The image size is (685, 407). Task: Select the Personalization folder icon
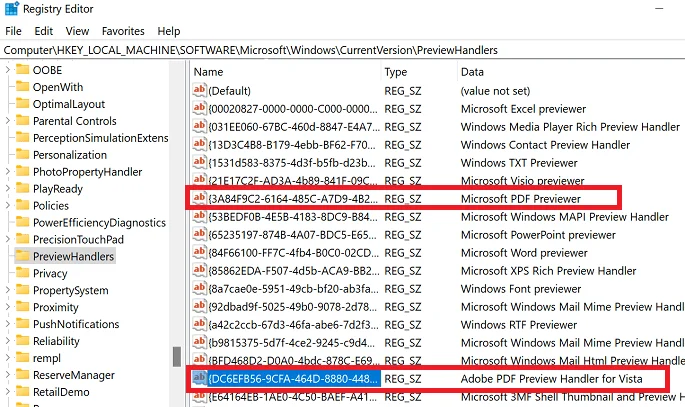tap(22, 154)
